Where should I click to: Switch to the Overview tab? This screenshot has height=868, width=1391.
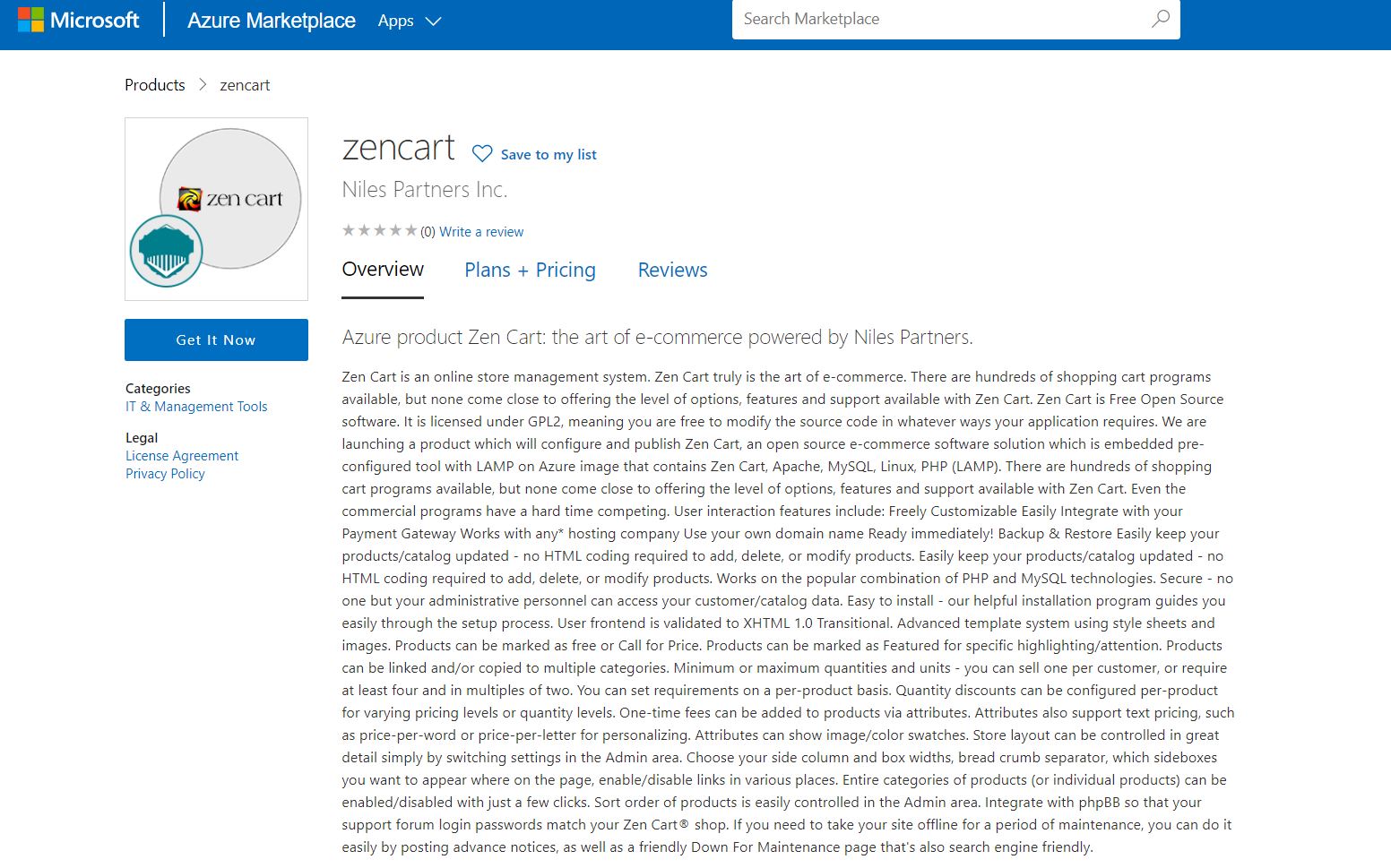[x=383, y=270]
